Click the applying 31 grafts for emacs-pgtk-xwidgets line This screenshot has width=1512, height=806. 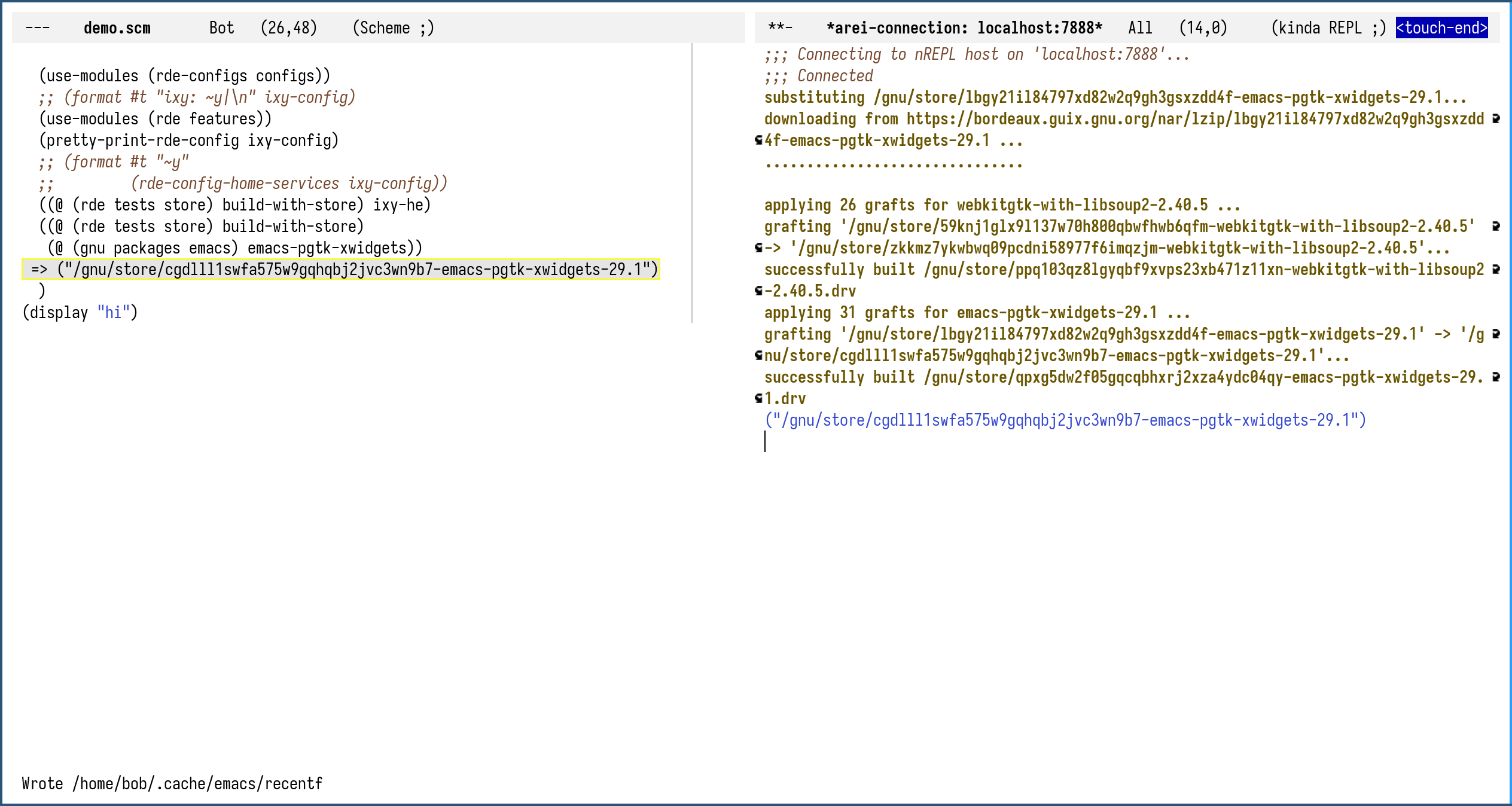977,313
